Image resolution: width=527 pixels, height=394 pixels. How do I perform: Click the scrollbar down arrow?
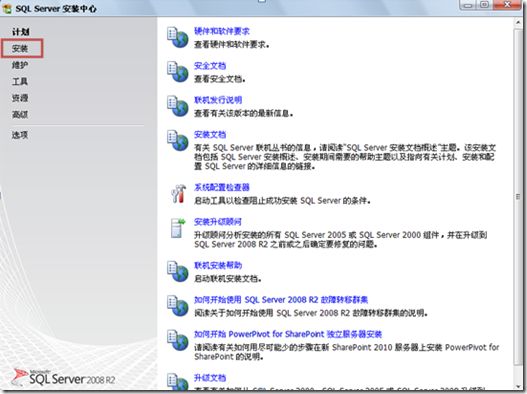(518, 386)
